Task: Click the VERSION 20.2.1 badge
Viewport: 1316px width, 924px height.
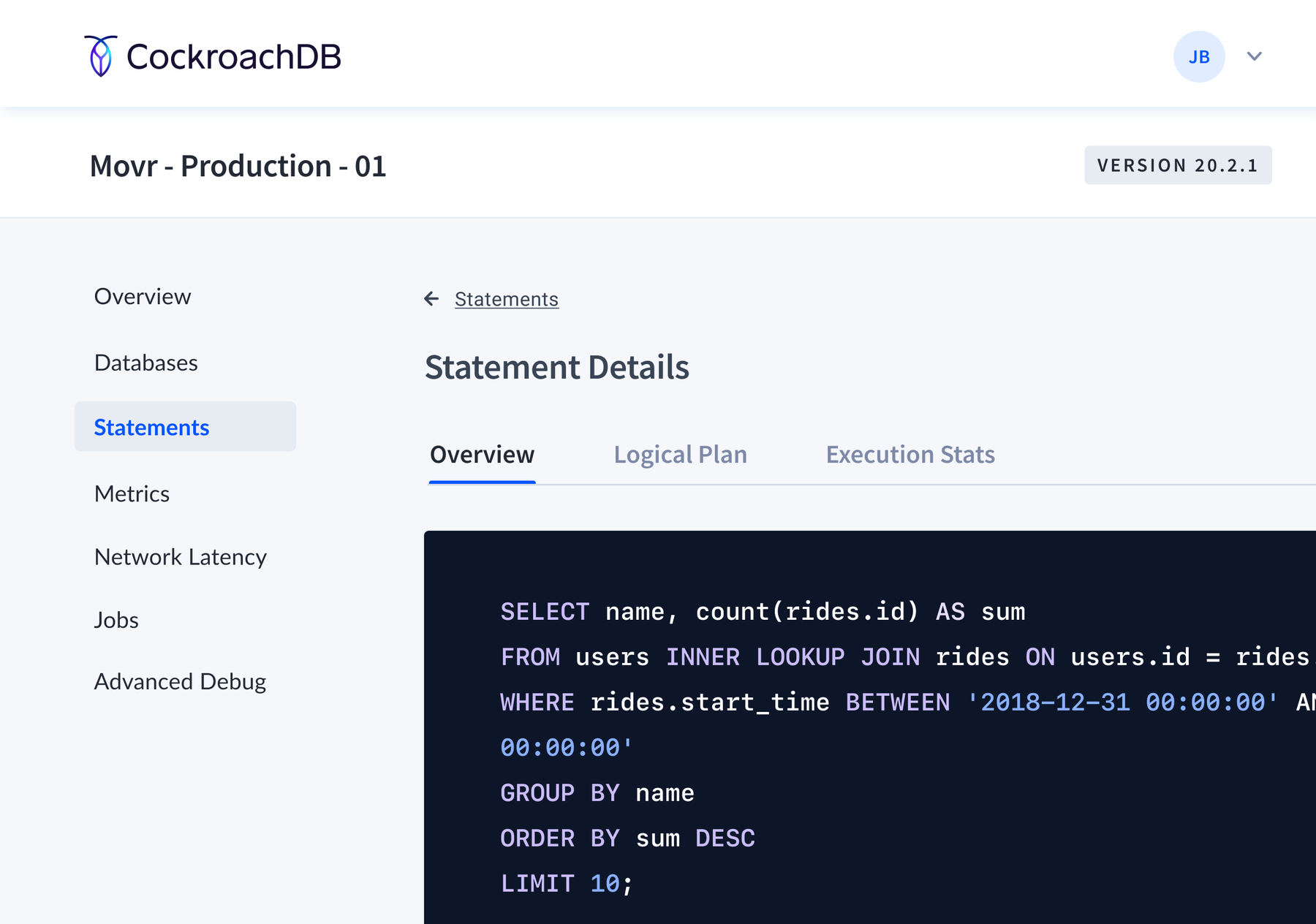Action: (1178, 165)
